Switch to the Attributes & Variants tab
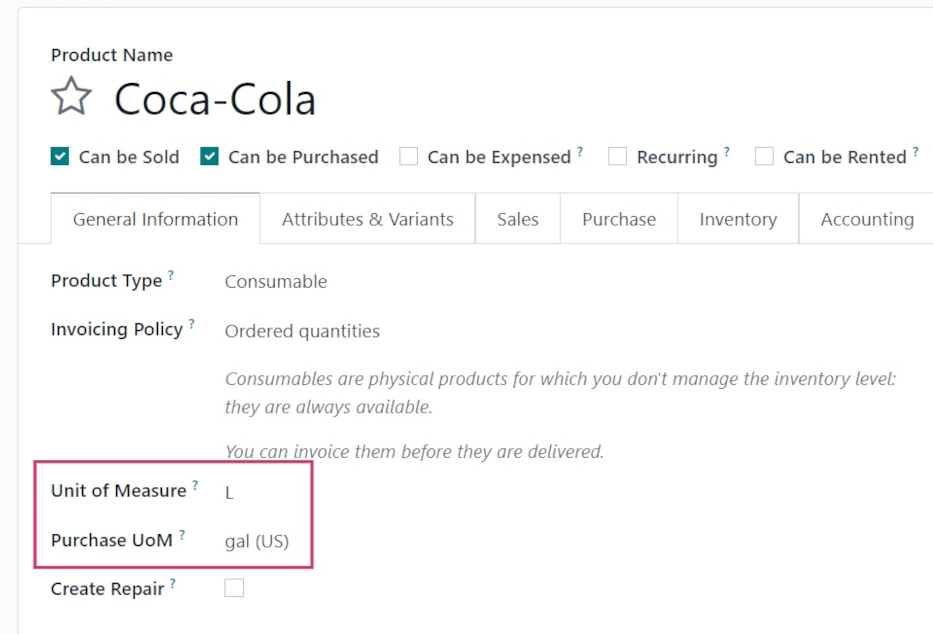The width and height of the screenshot is (933, 634). 366,218
